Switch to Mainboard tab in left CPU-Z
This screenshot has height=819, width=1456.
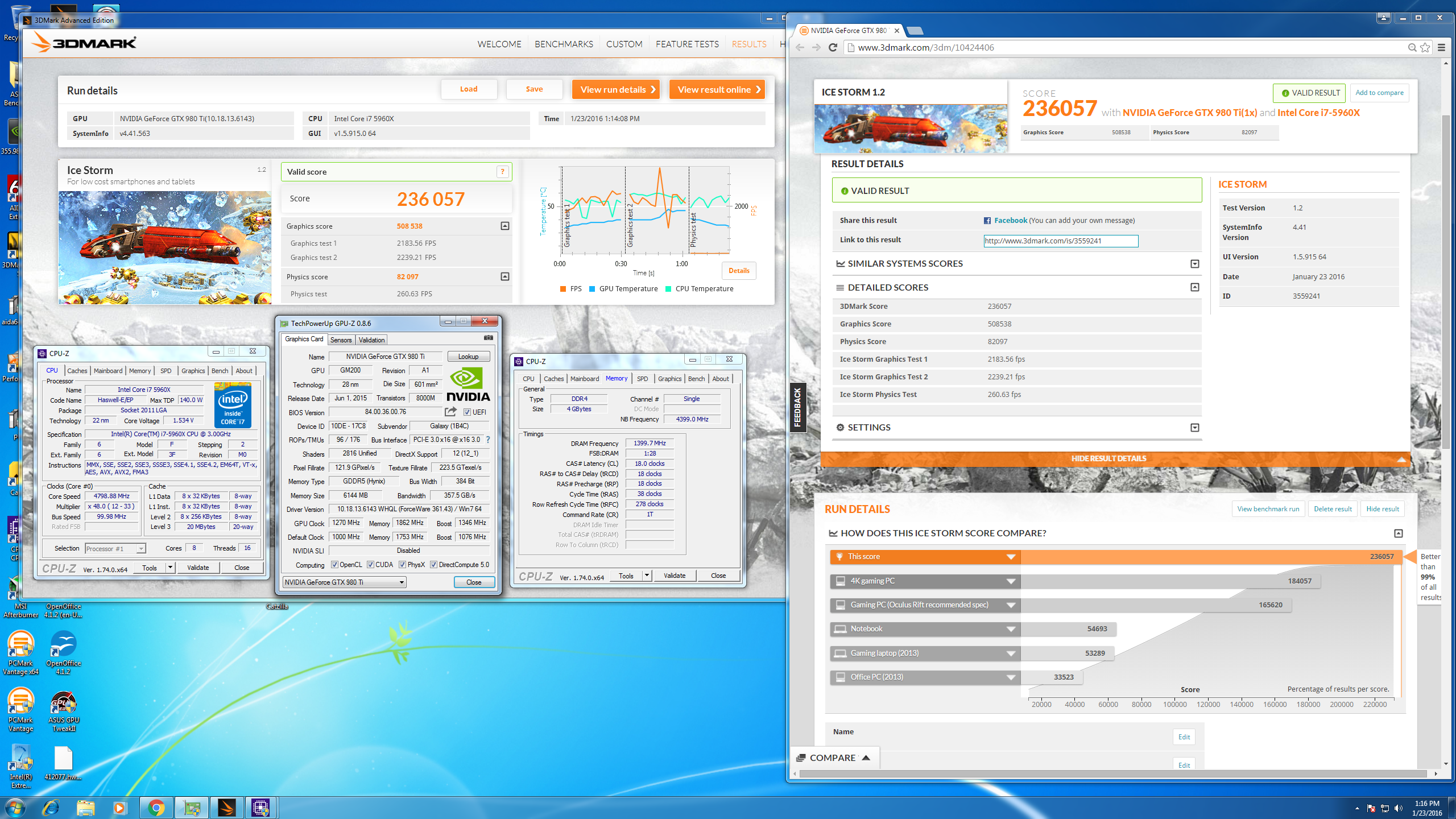tap(108, 371)
